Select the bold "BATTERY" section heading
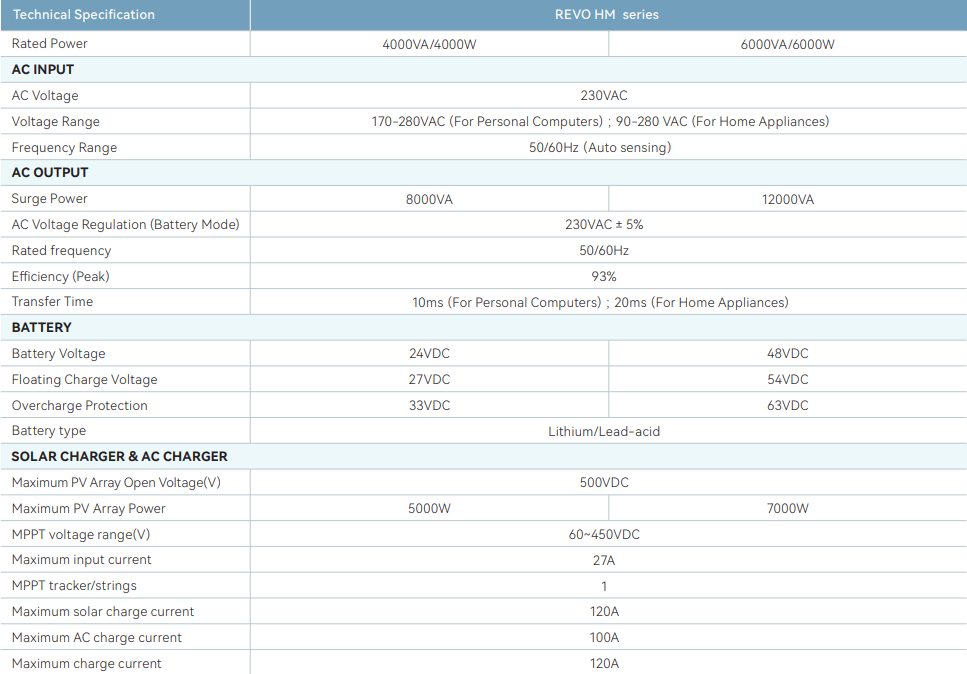967x674 pixels. coord(41,327)
